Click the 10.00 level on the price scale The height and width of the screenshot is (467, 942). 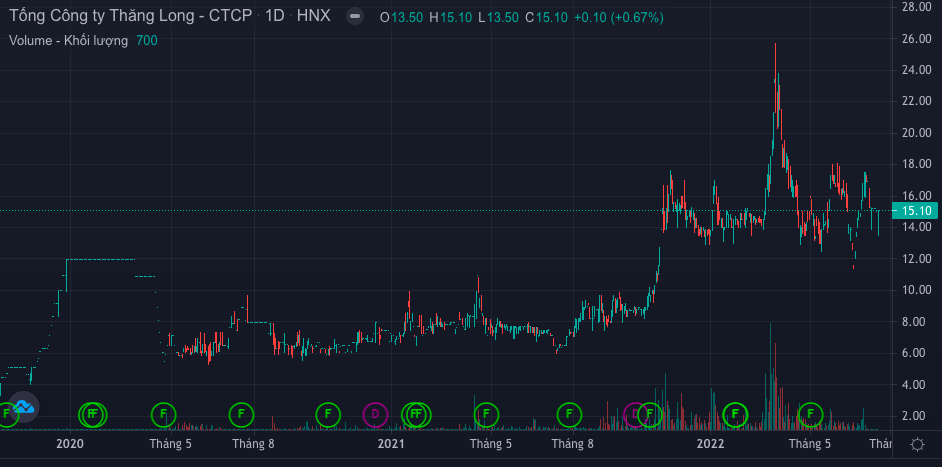tap(916, 290)
